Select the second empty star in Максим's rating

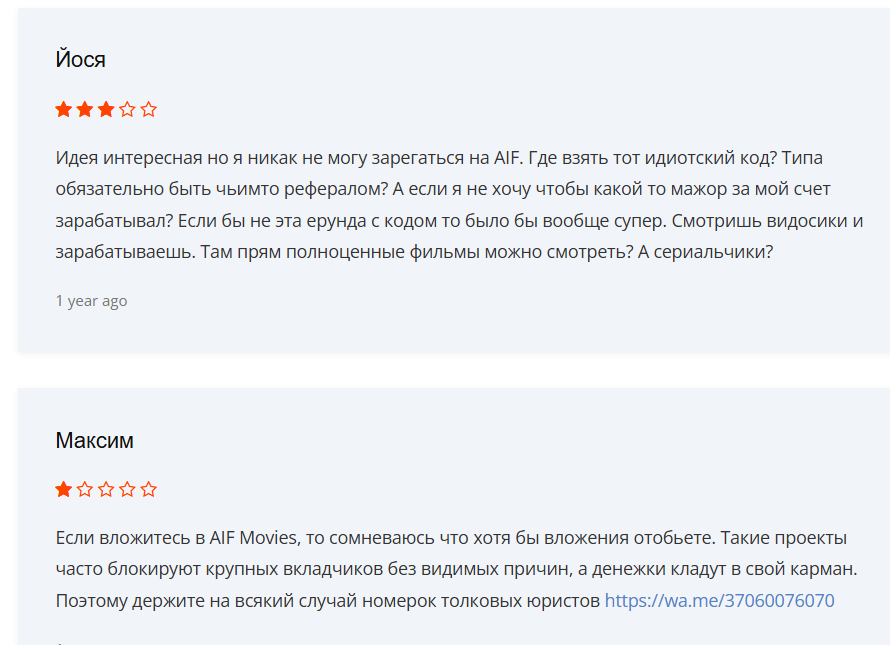[x=85, y=489]
